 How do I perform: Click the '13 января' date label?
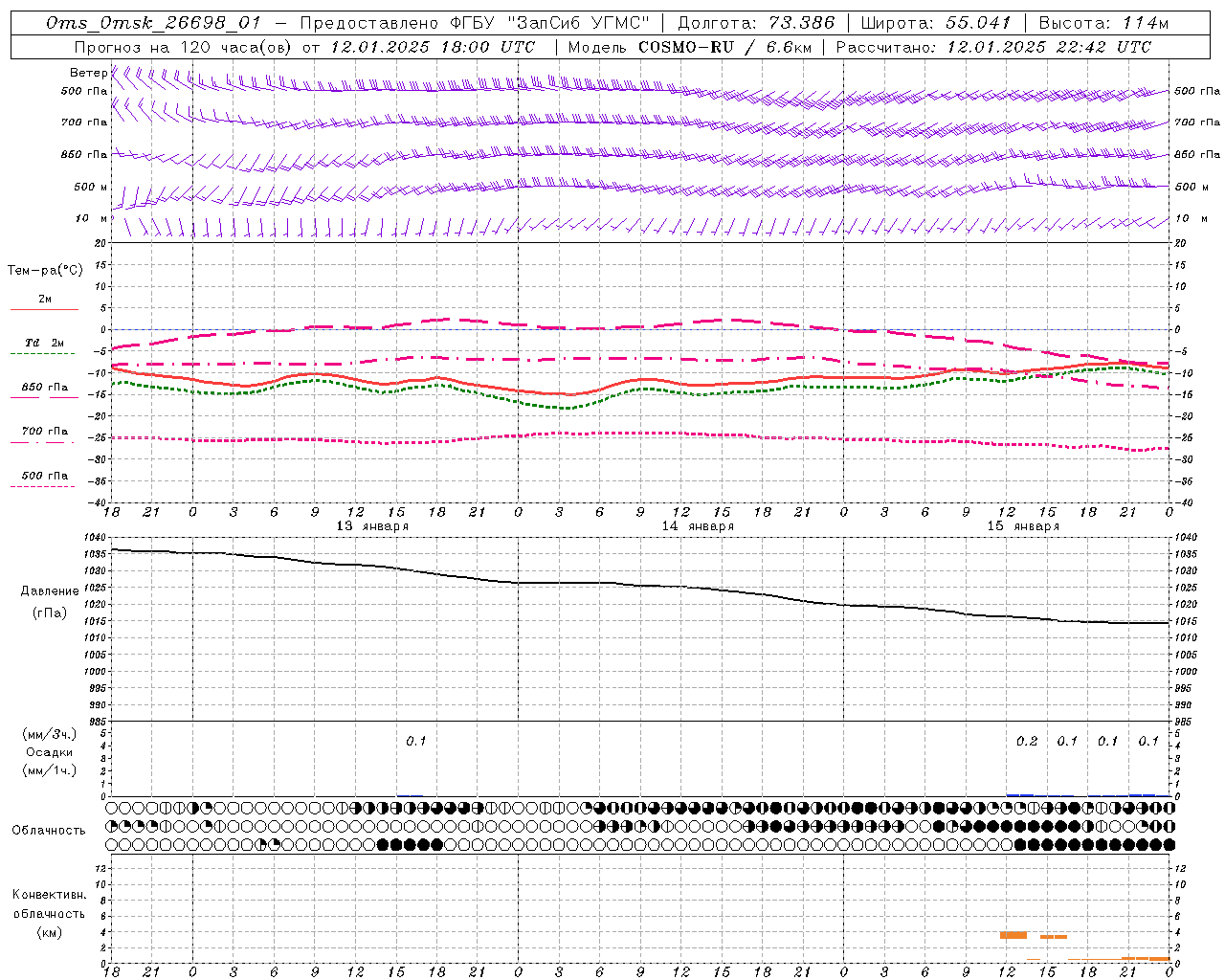372,526
